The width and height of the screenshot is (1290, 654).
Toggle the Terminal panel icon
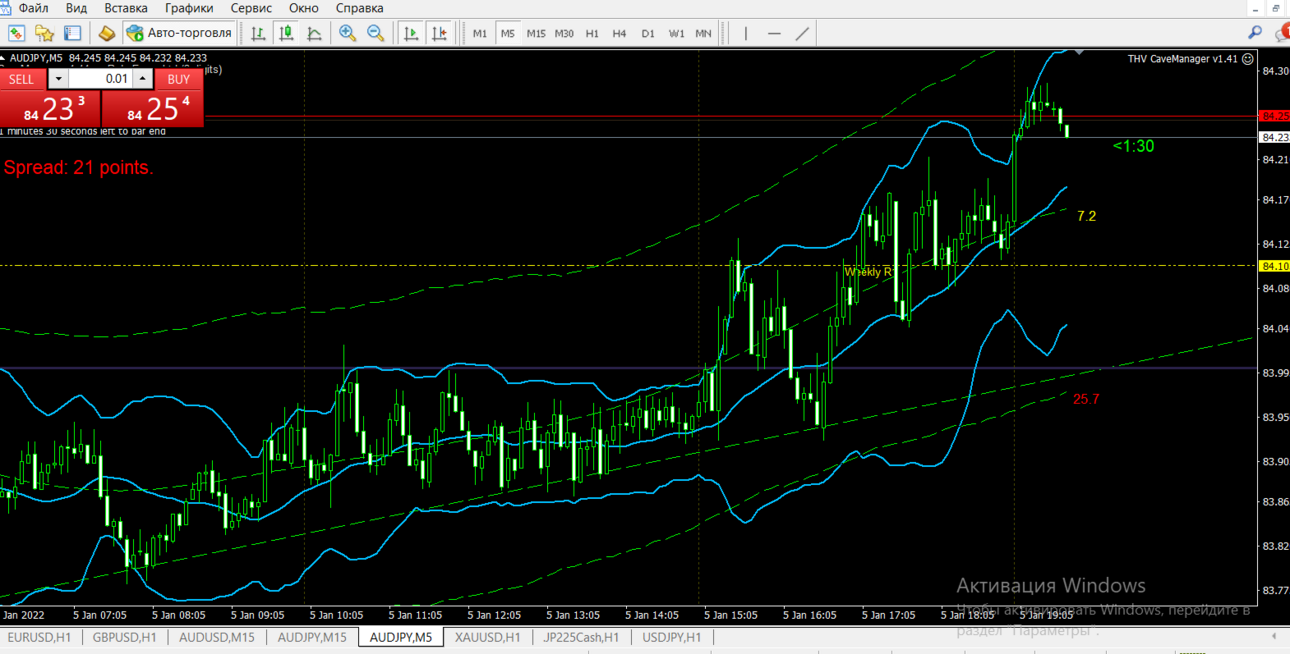pos(72,33)
